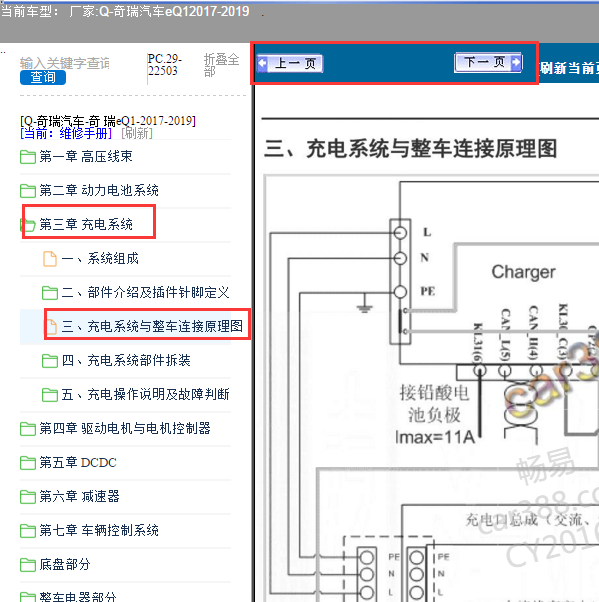Expand 二、部件介绍及插件针脚定义 folder

[145, 292]
